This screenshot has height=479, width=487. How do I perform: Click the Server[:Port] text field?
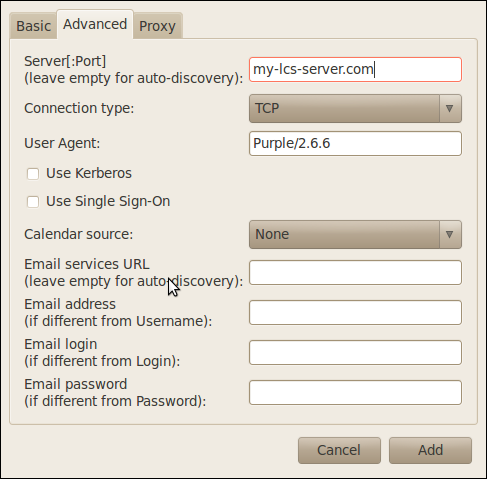[x=355, y=69]
